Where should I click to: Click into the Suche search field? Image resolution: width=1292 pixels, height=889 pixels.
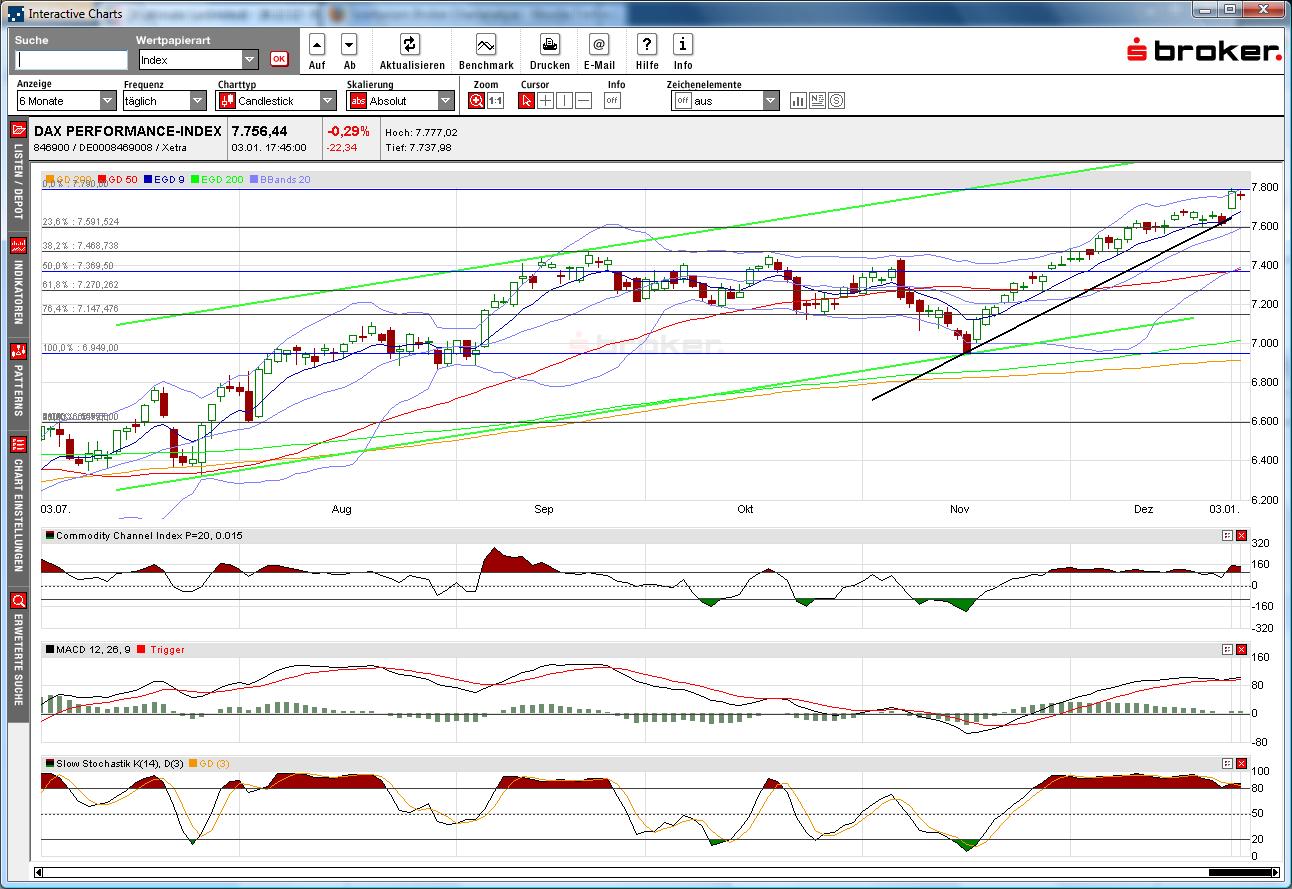tap(71, 60)
